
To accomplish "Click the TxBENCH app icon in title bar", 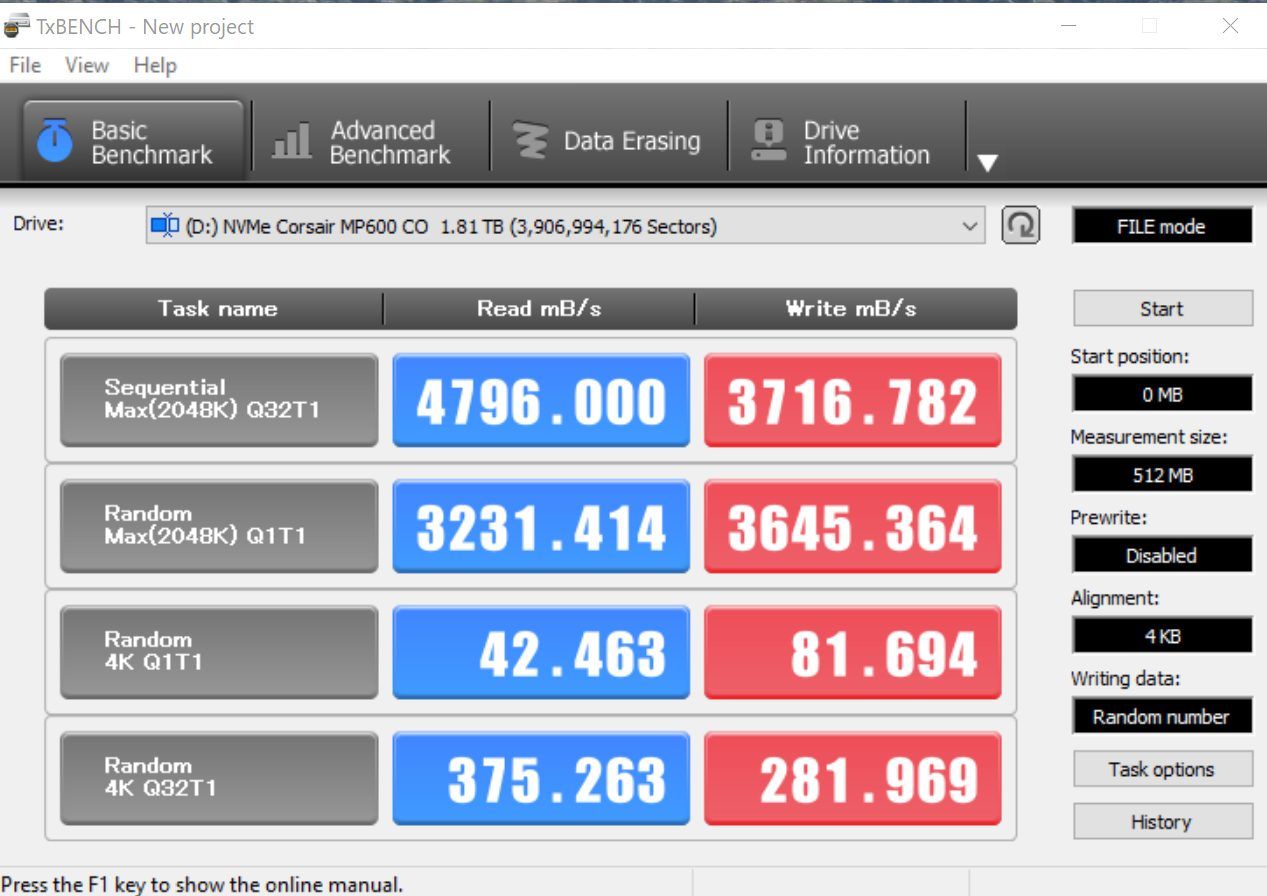I will pyautogui.click(x=17, y=25).
